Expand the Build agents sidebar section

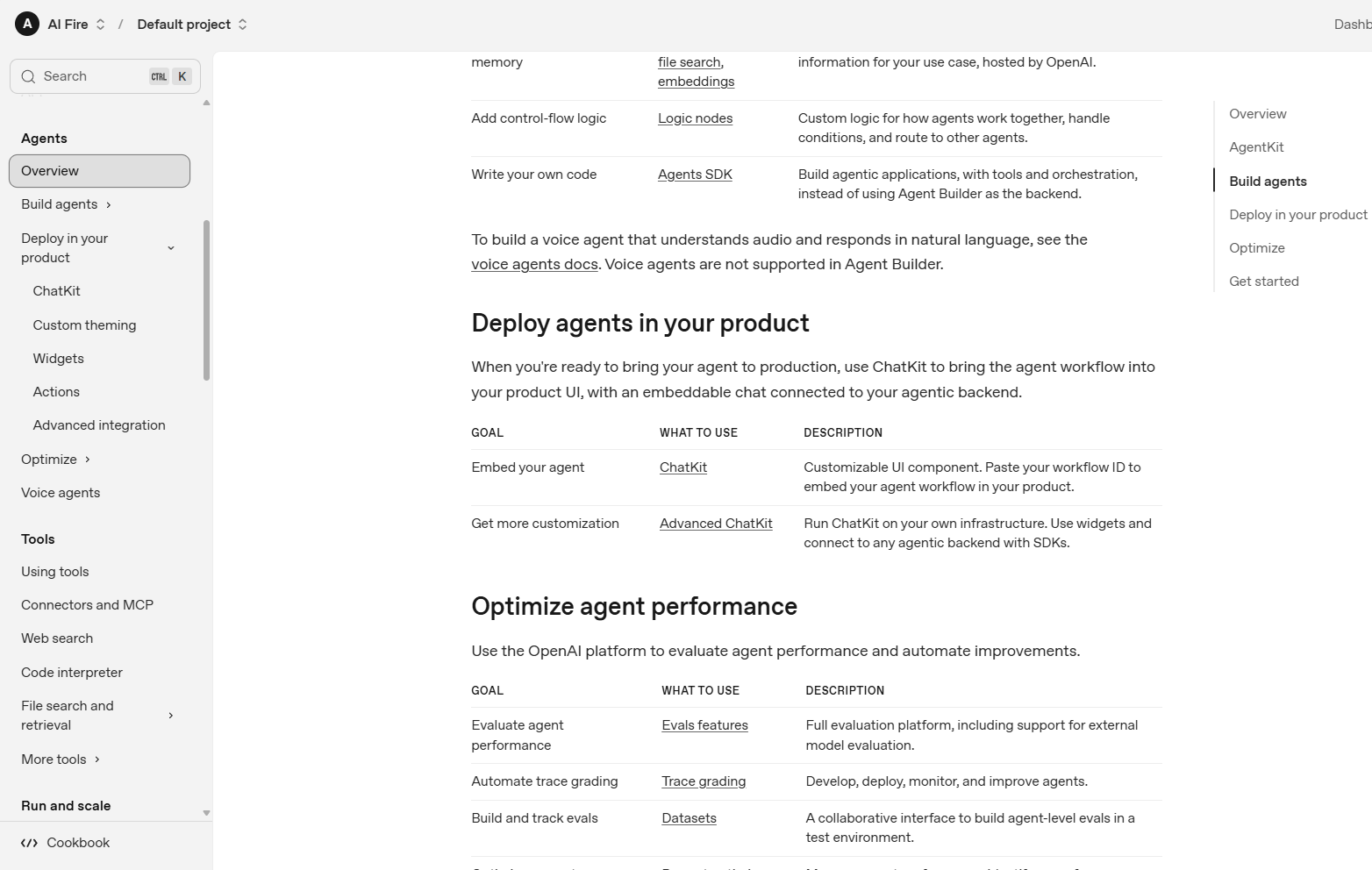[x=108, y=205]
